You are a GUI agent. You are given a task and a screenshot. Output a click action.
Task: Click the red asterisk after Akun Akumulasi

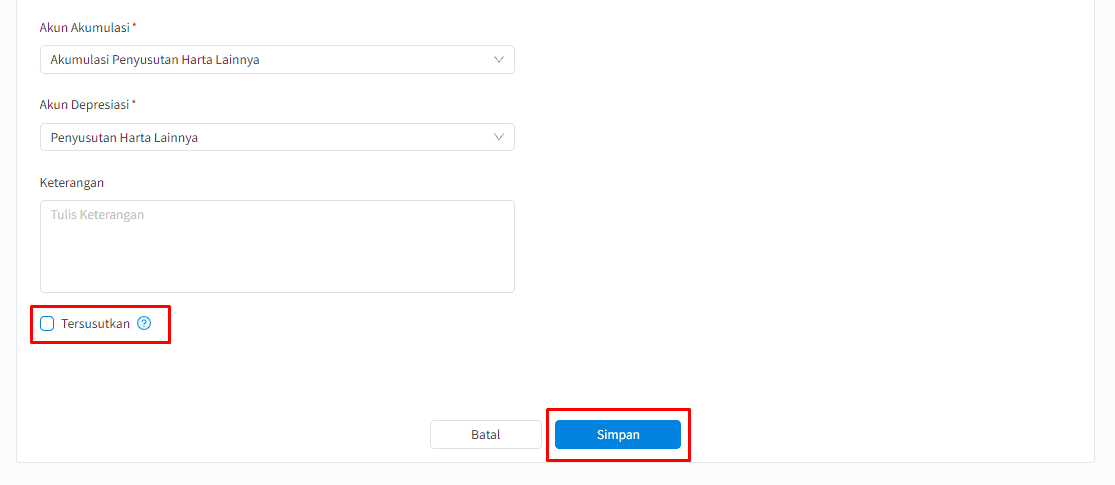[x=134, y=26]
